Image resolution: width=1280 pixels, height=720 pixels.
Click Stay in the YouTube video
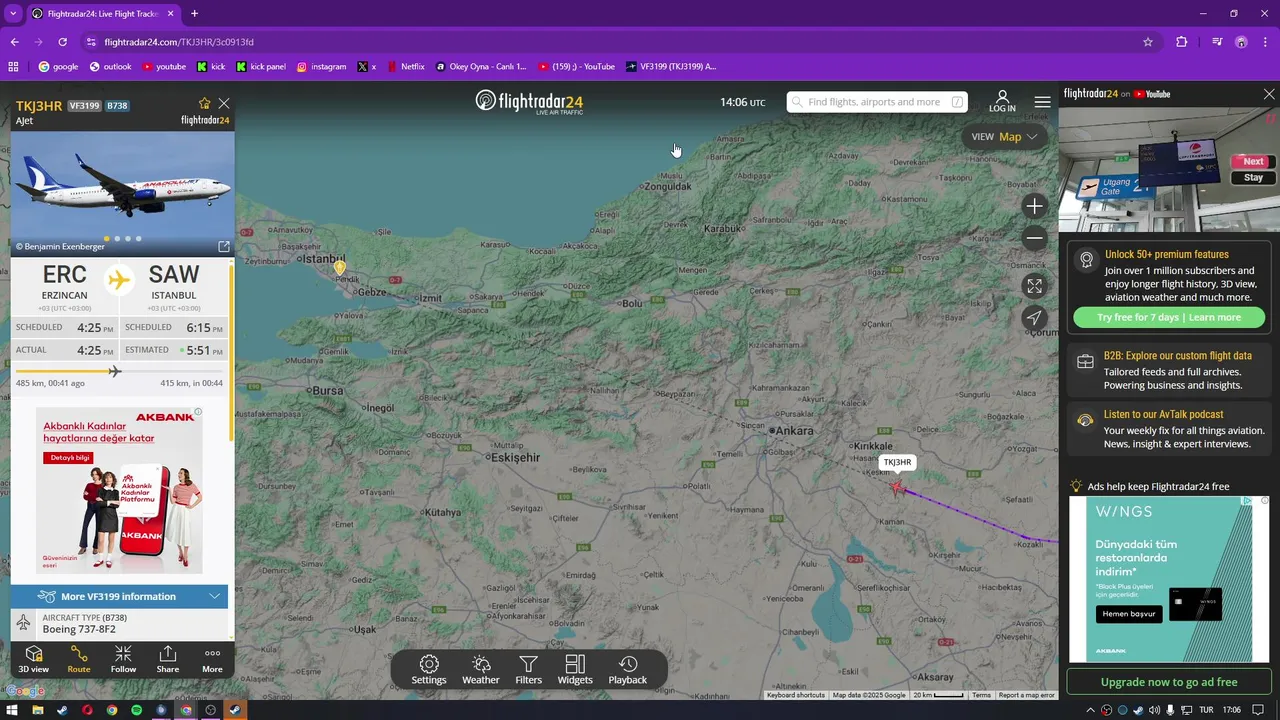click(x=1253, y=177)
